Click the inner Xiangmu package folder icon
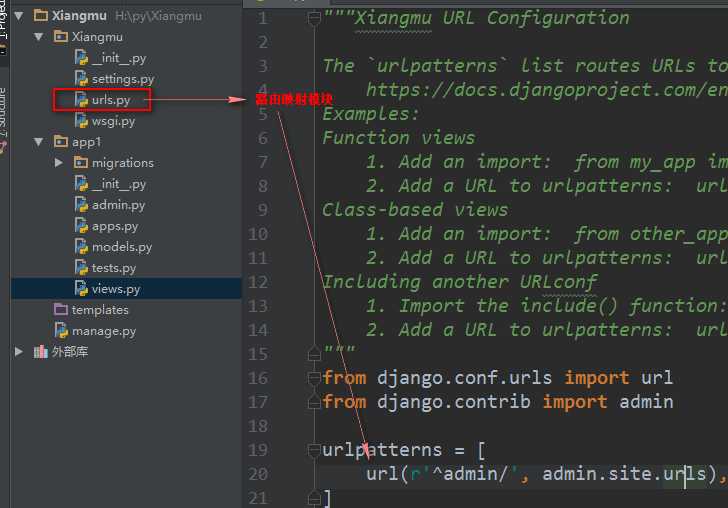 tap(61, 36)
